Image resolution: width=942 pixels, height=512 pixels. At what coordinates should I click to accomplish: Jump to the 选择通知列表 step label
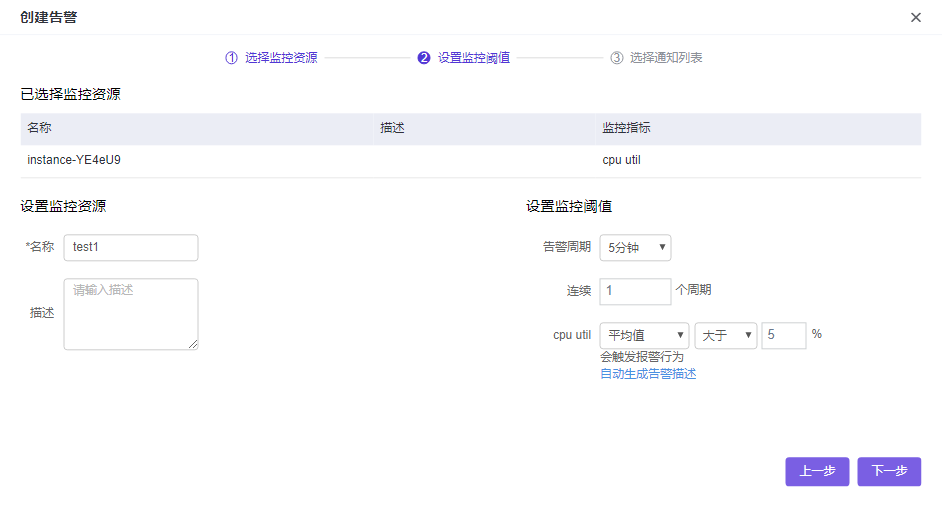[666, 58]
